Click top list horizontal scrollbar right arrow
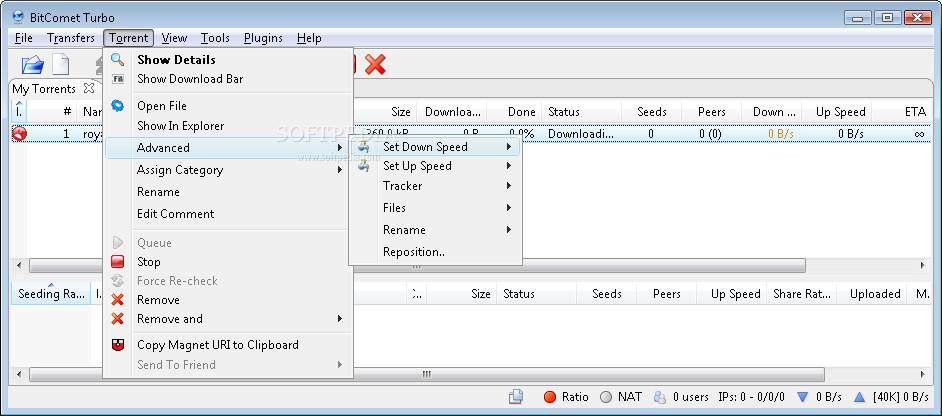The width and height of the screenshot is (942, 416). tap(923, 265)
